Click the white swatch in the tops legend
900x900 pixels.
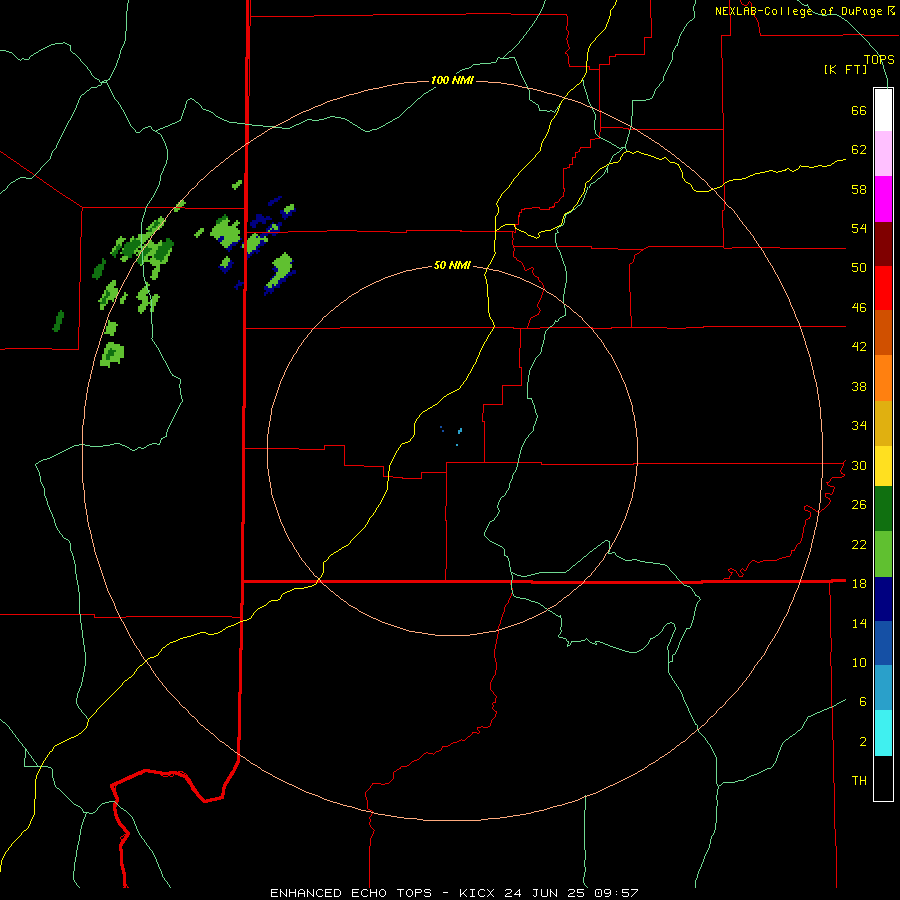[x=883, y=110]
